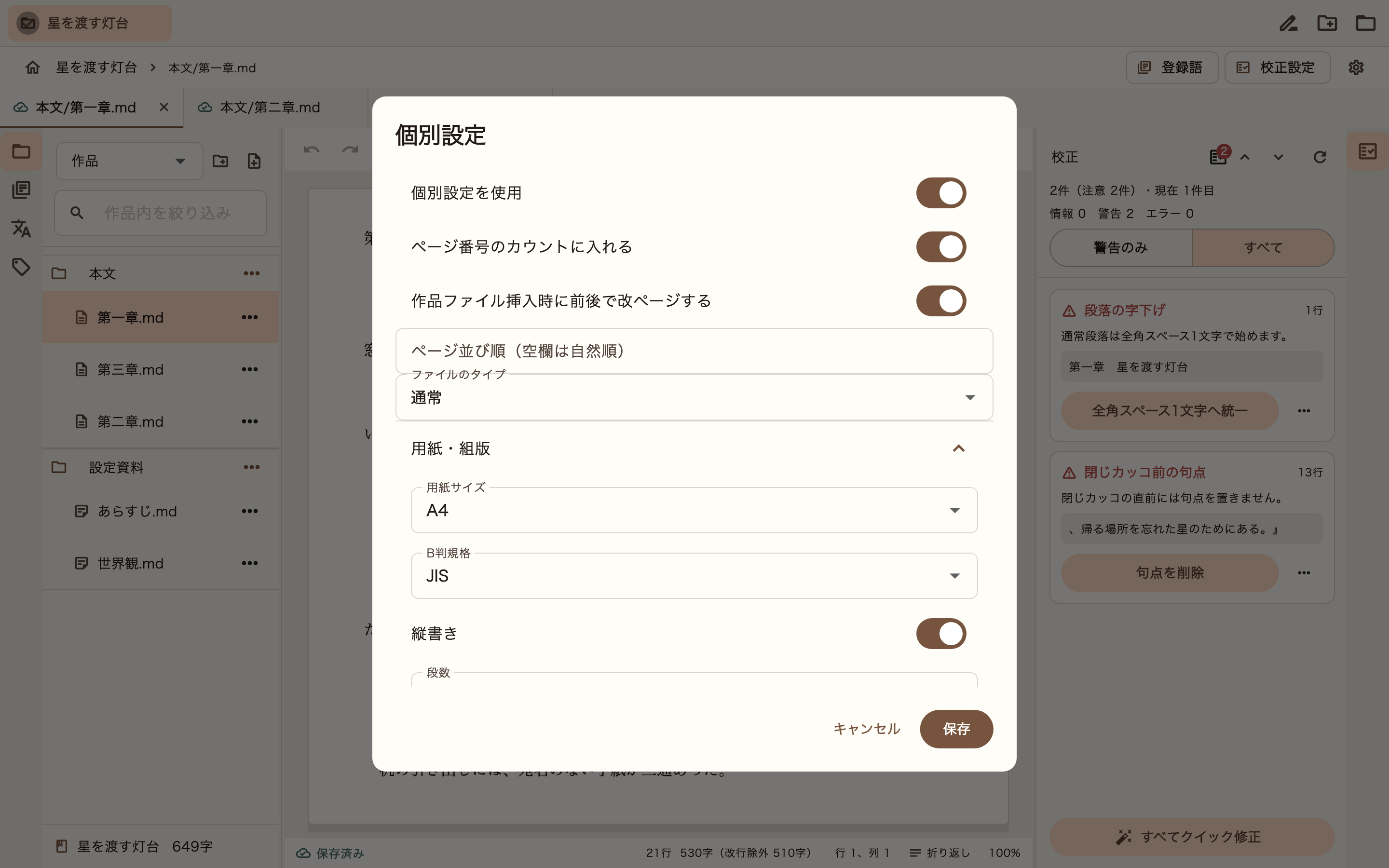
Task: Open more options for あらすじ.md
Action: (250, 511)
